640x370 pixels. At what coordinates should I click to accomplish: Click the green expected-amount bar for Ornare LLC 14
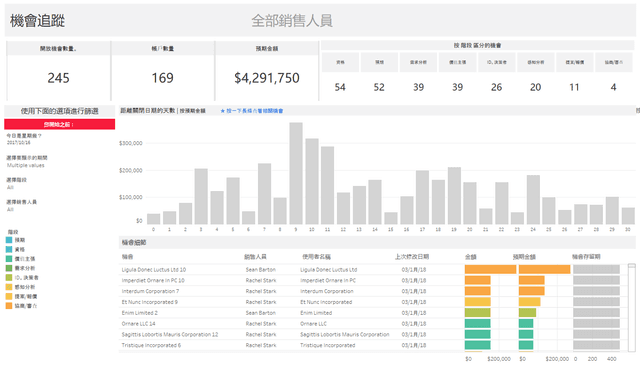[526, 323]
